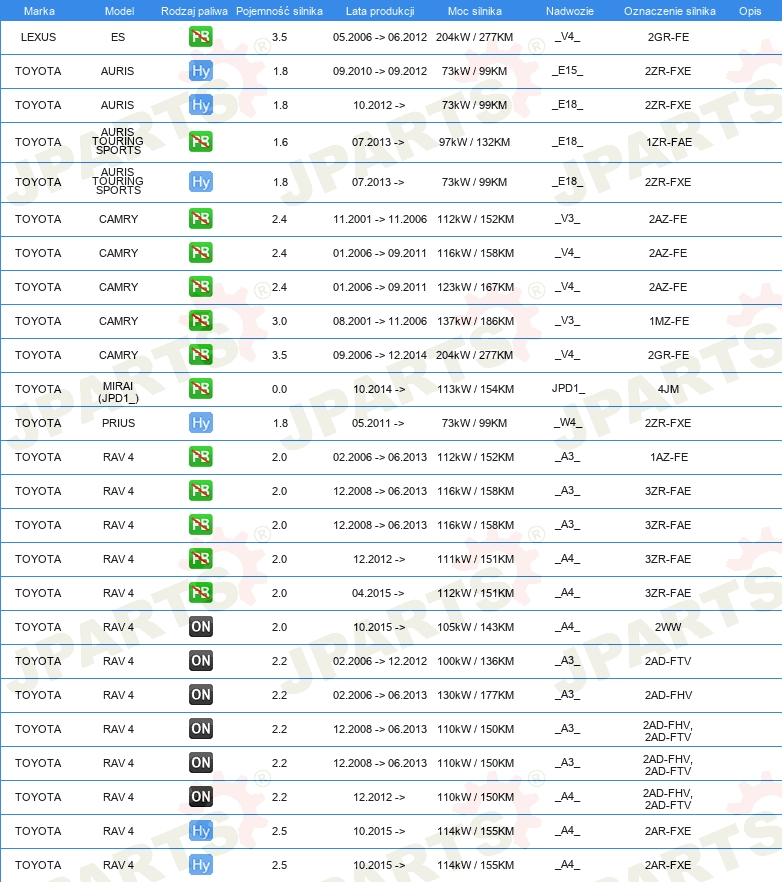Click the ES model cell
782x882 pixels.
coord(118,37)
